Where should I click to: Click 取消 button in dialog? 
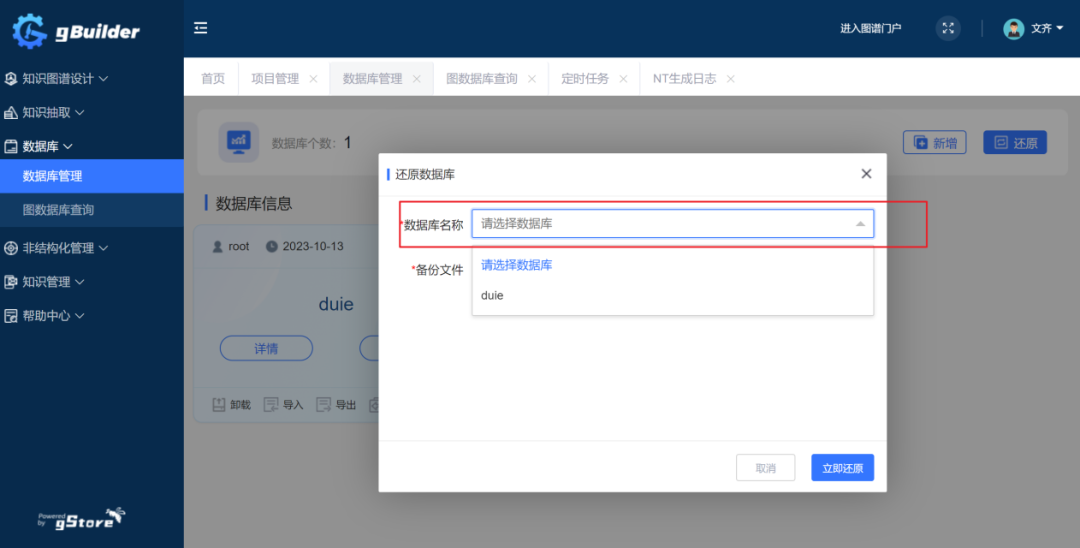click(x=766, y=468)
